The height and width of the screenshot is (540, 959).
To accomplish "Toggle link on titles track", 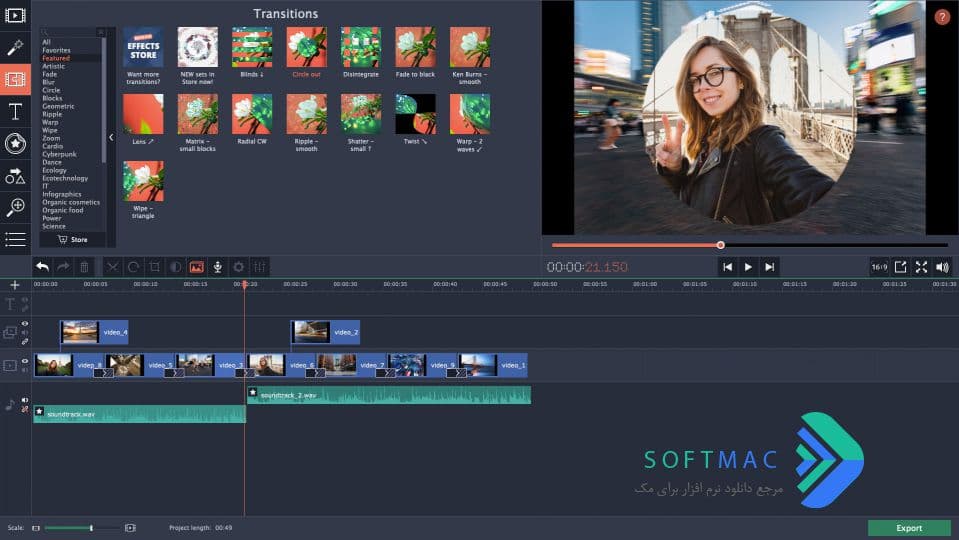I will click(x=25, y=308).
